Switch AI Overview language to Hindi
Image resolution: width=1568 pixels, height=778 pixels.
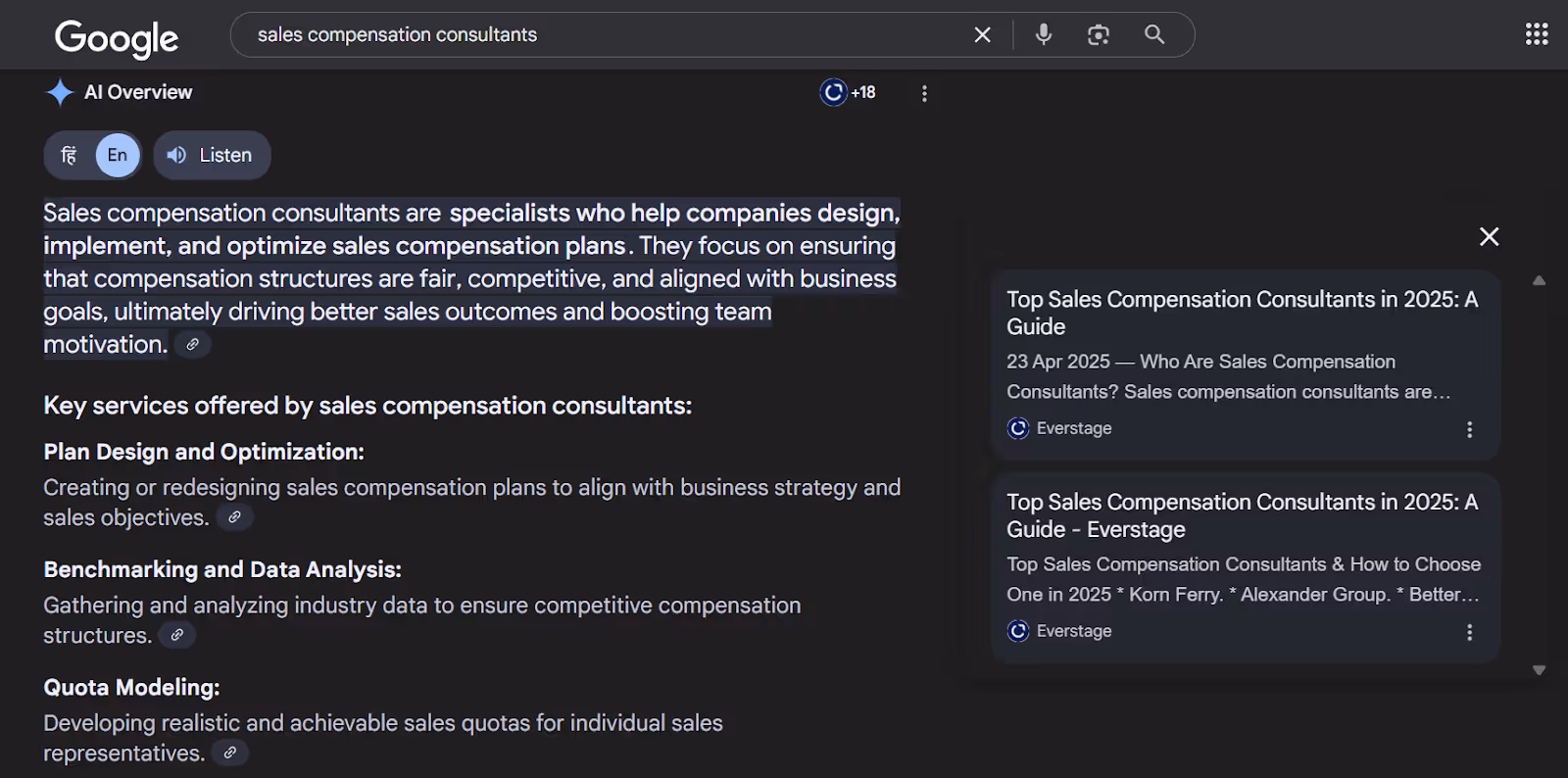(69, 155)
